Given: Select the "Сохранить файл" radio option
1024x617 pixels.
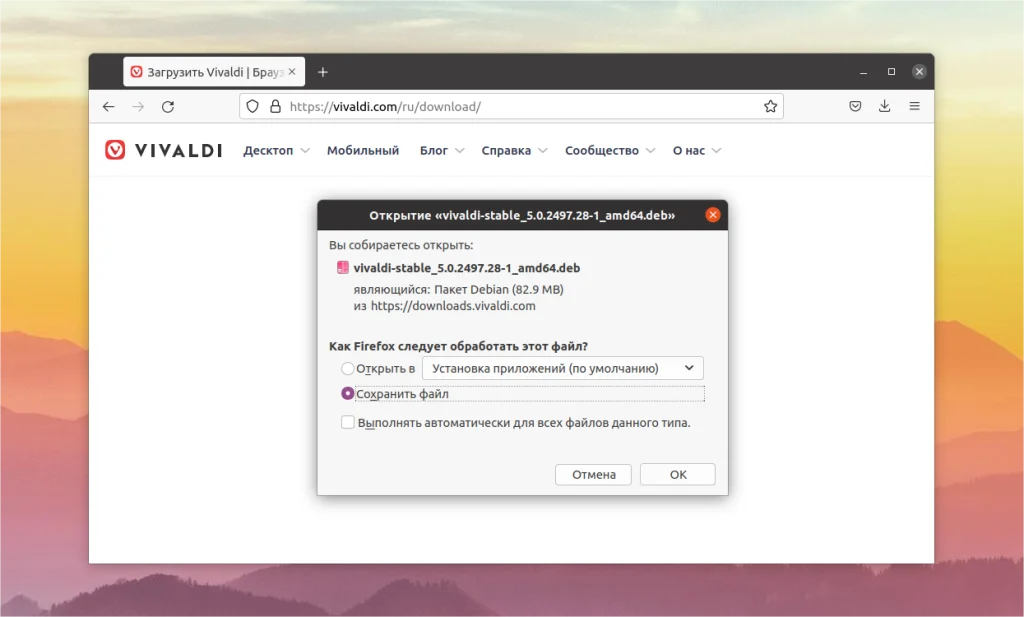Looking at the screenshot, I should 347,394.
